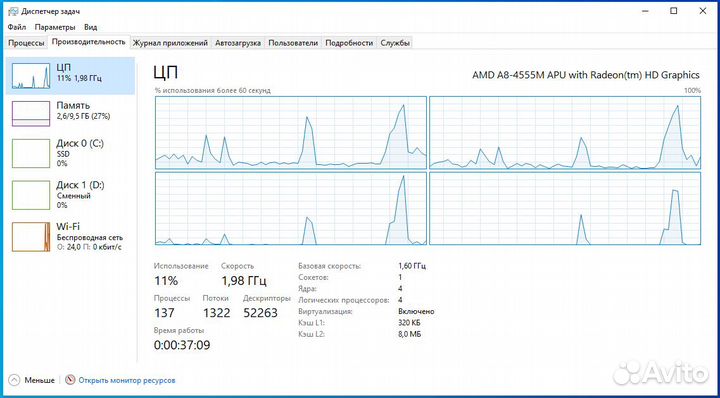Click the 137 processes count
Viewport: 720px width, 398px height.
164,313
